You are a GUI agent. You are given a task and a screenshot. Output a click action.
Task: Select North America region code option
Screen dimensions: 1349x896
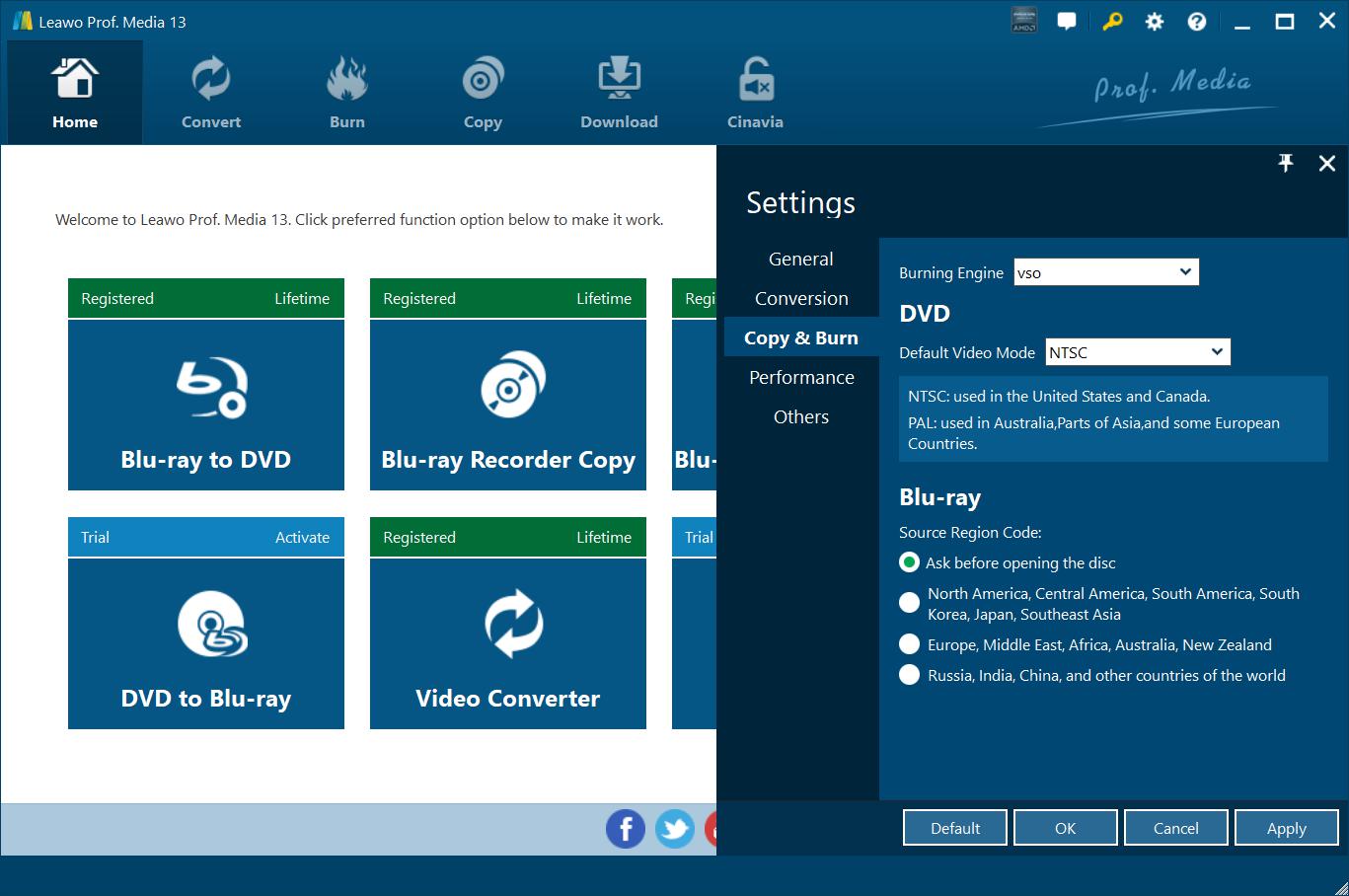[x=909, y=603]
